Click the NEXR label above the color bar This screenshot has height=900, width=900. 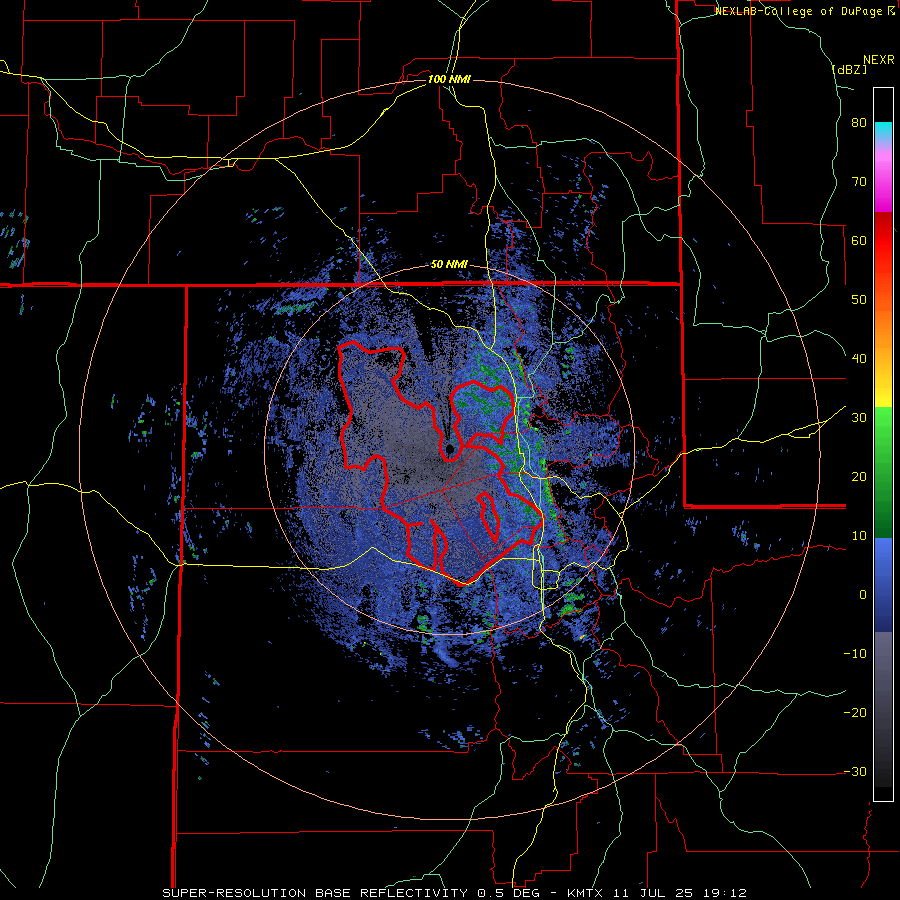[879, 60]
